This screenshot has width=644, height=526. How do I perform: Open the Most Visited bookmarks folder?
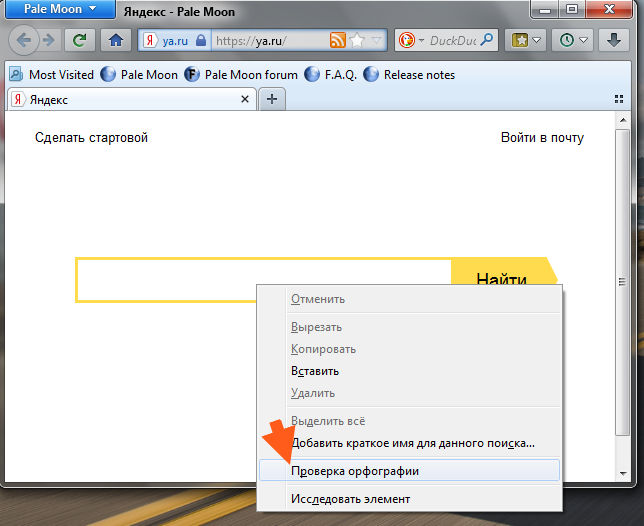pos(52,75)
